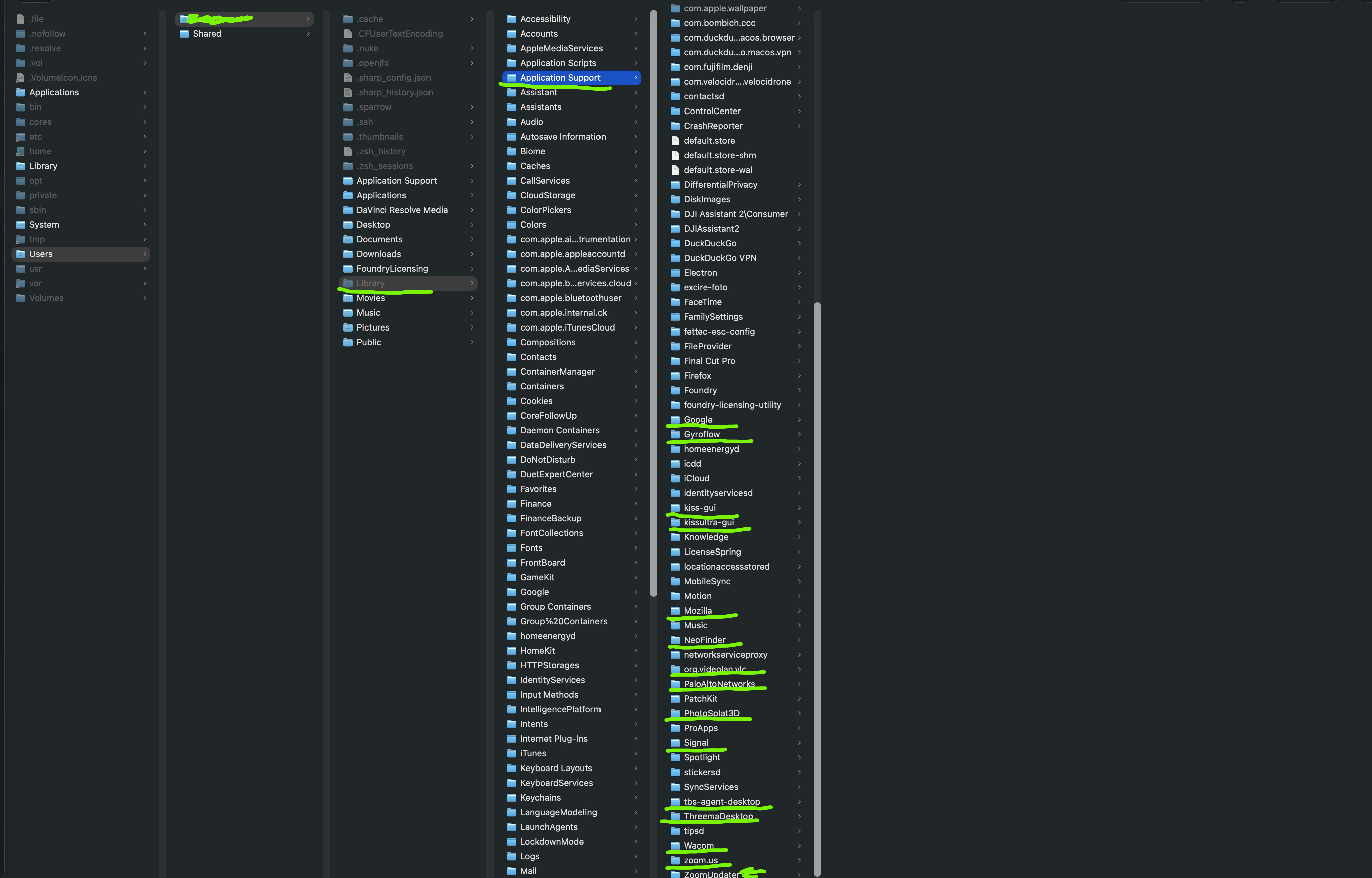Click the .VolumeIcon.icns file icon

point(20,77)
